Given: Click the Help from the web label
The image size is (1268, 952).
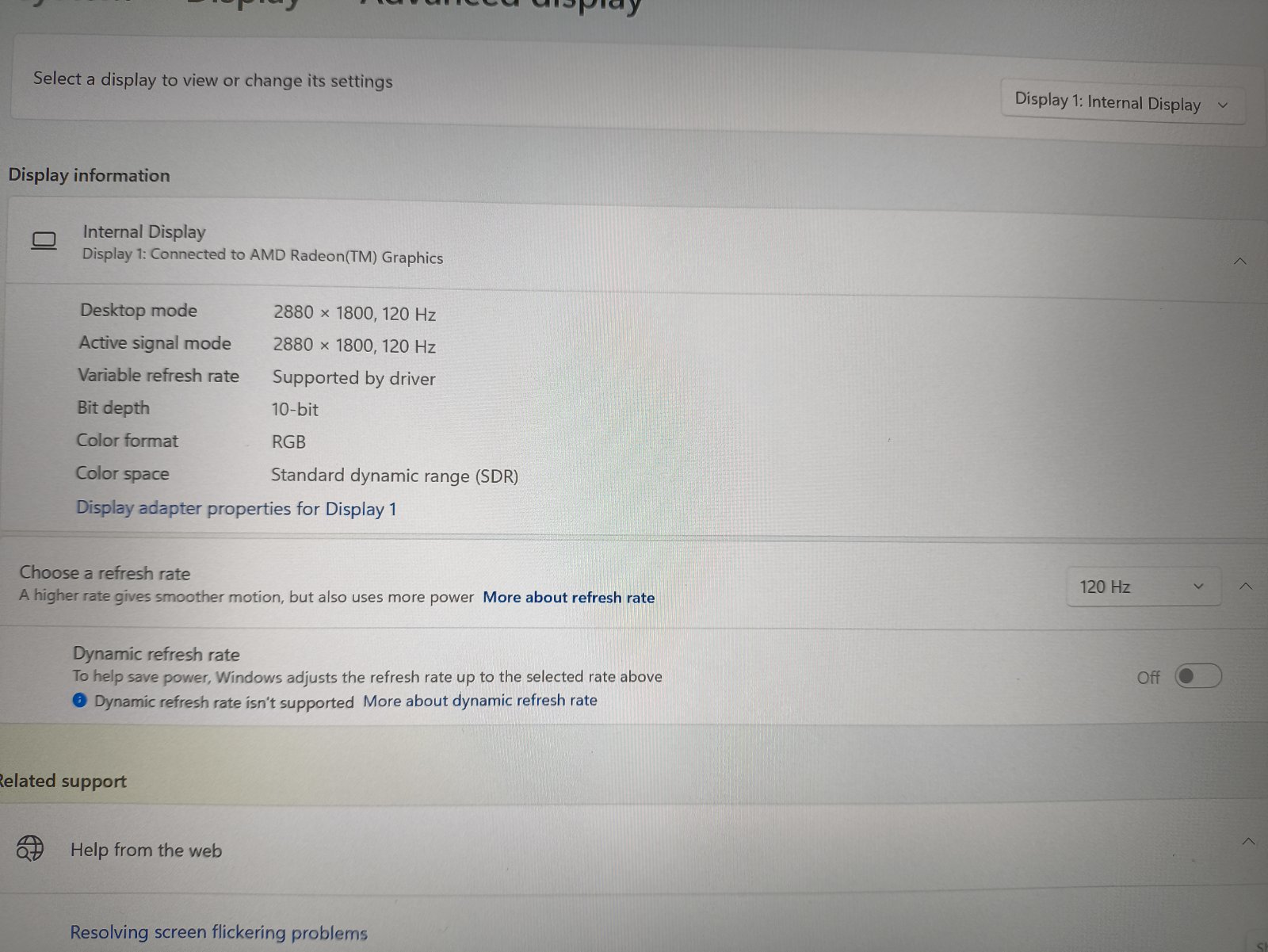Looking at the screenshot, I should click(147, 850).
